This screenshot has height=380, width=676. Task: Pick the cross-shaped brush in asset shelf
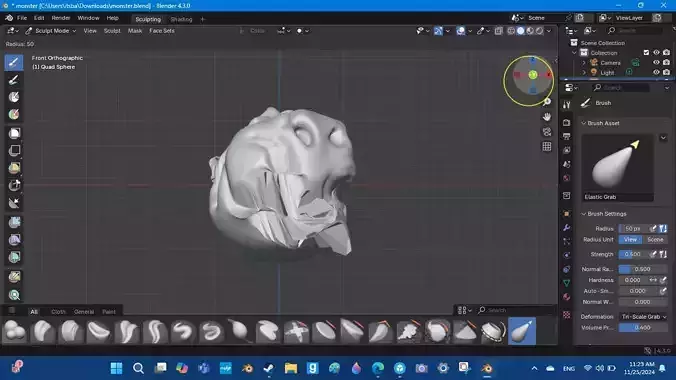[x=296, y=331]
